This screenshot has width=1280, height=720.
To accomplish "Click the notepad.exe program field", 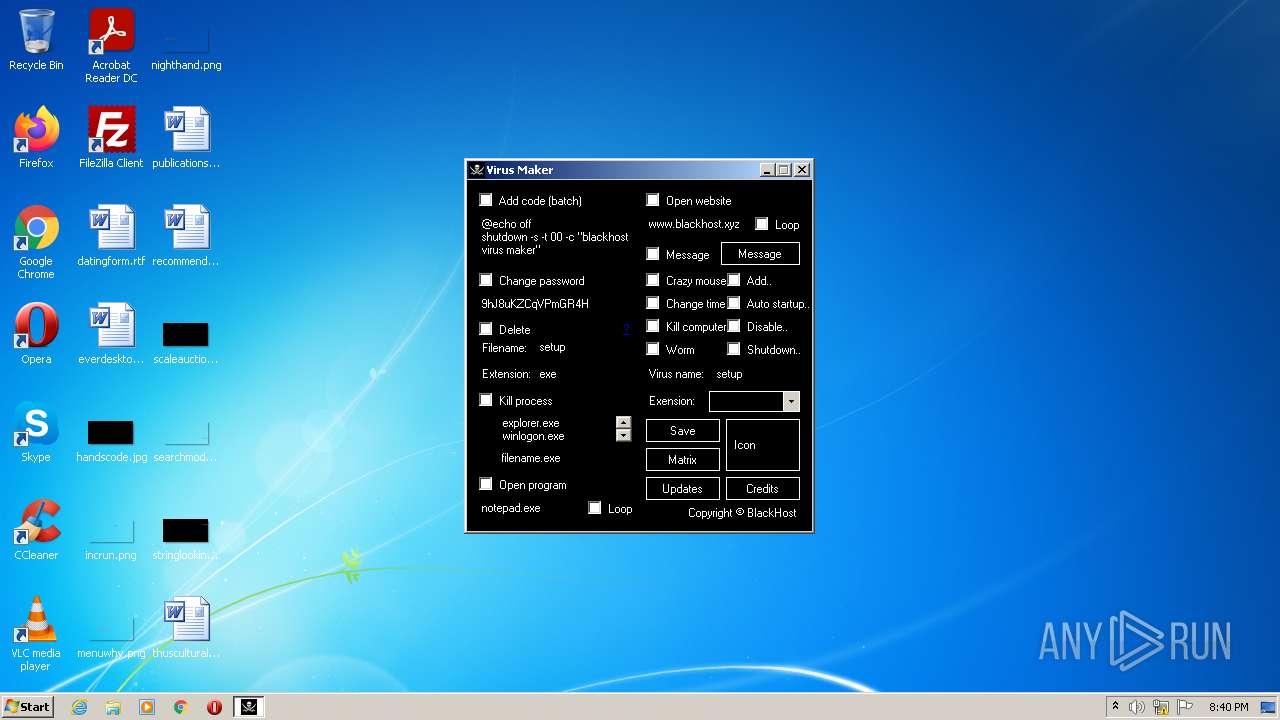I will (x=511, y=508).
